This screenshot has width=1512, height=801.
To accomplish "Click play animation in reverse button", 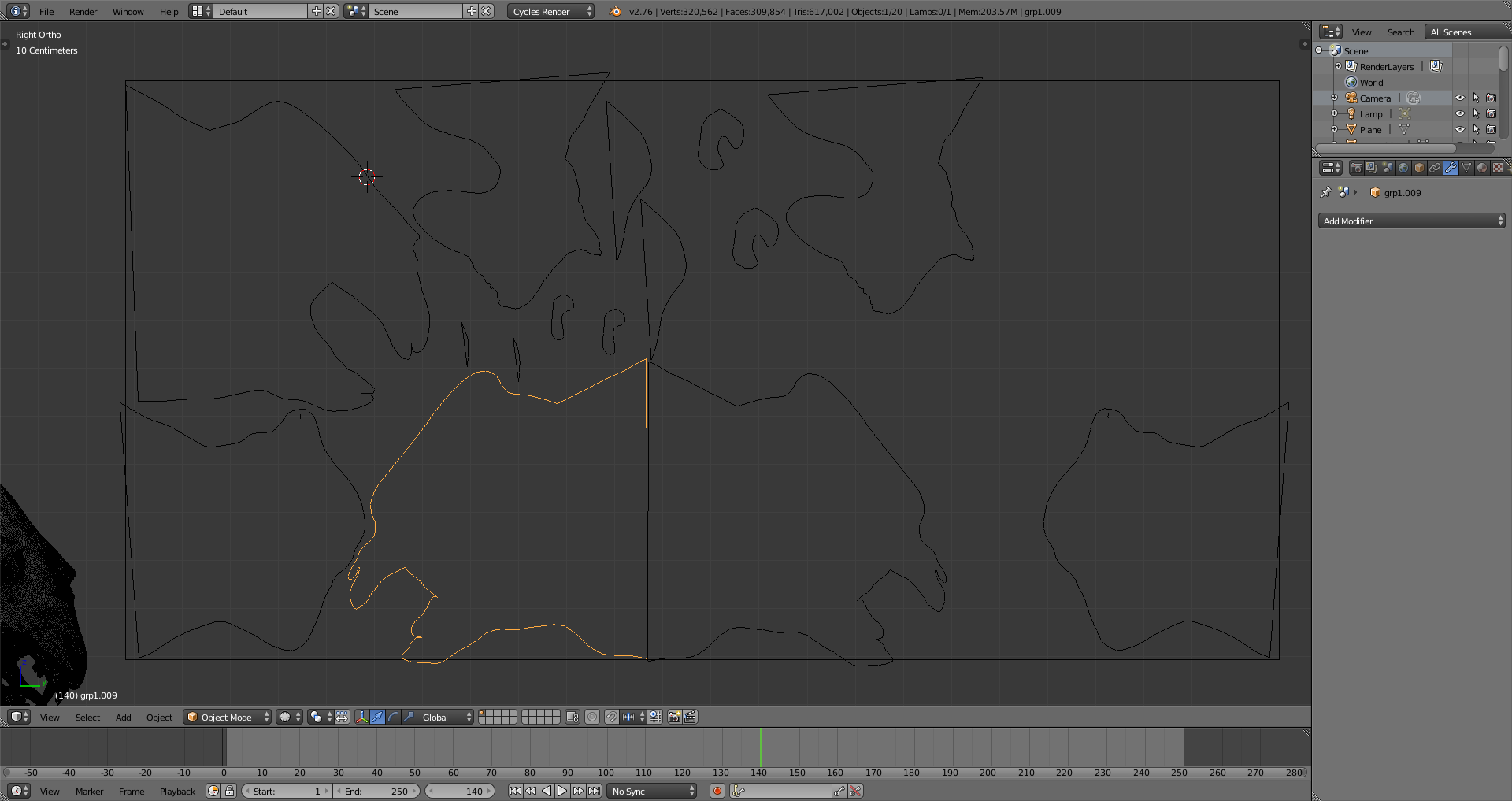I will 547,791.
